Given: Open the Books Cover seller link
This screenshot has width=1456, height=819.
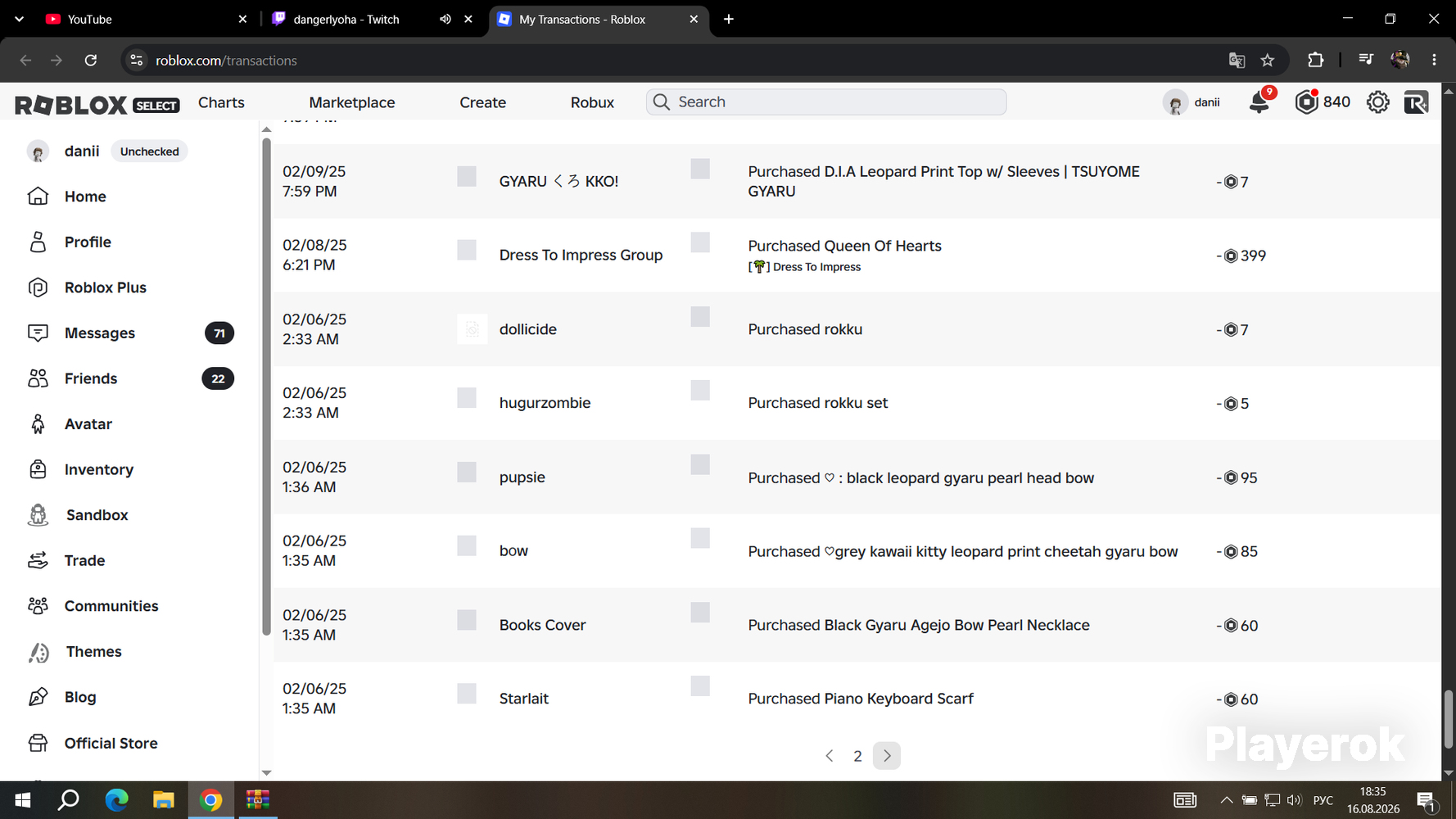Looking at the screenshot, I should click(x=542, y=625).
